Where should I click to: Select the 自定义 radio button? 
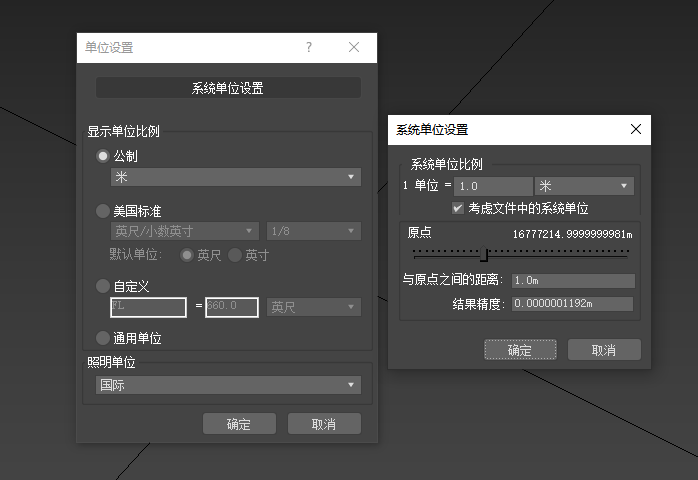click(x=103, y=286)
